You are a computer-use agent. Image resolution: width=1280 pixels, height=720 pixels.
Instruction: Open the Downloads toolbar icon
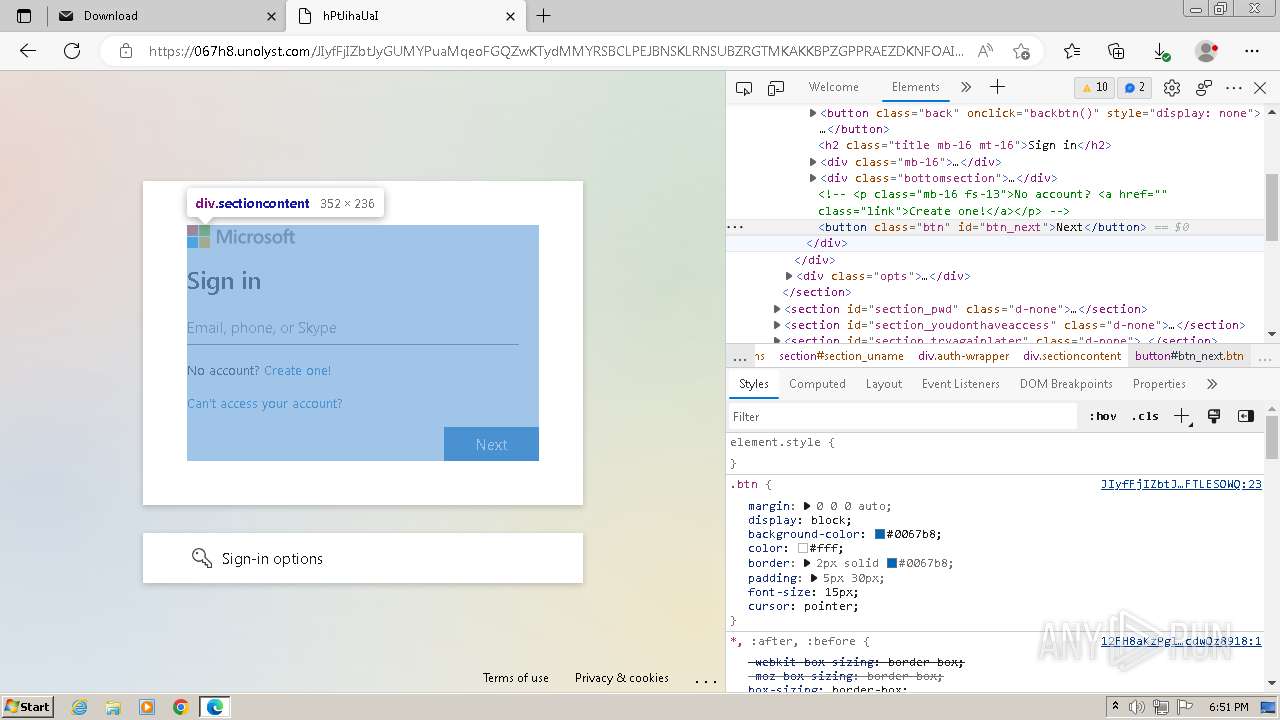pyautogui.click(x=1161, y=51)
